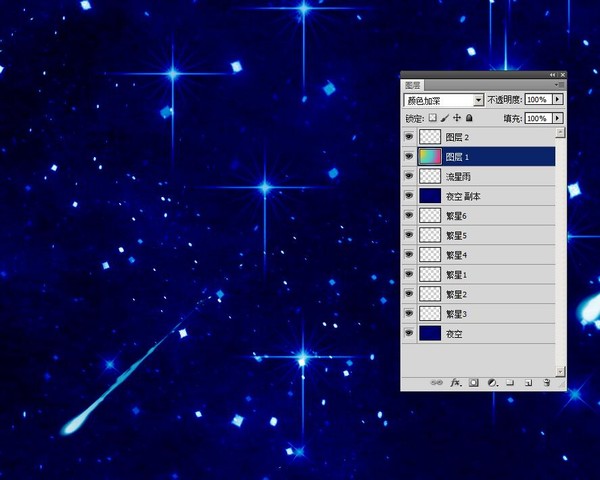Hide the 繁星1 layer

(x=409, y=274)
